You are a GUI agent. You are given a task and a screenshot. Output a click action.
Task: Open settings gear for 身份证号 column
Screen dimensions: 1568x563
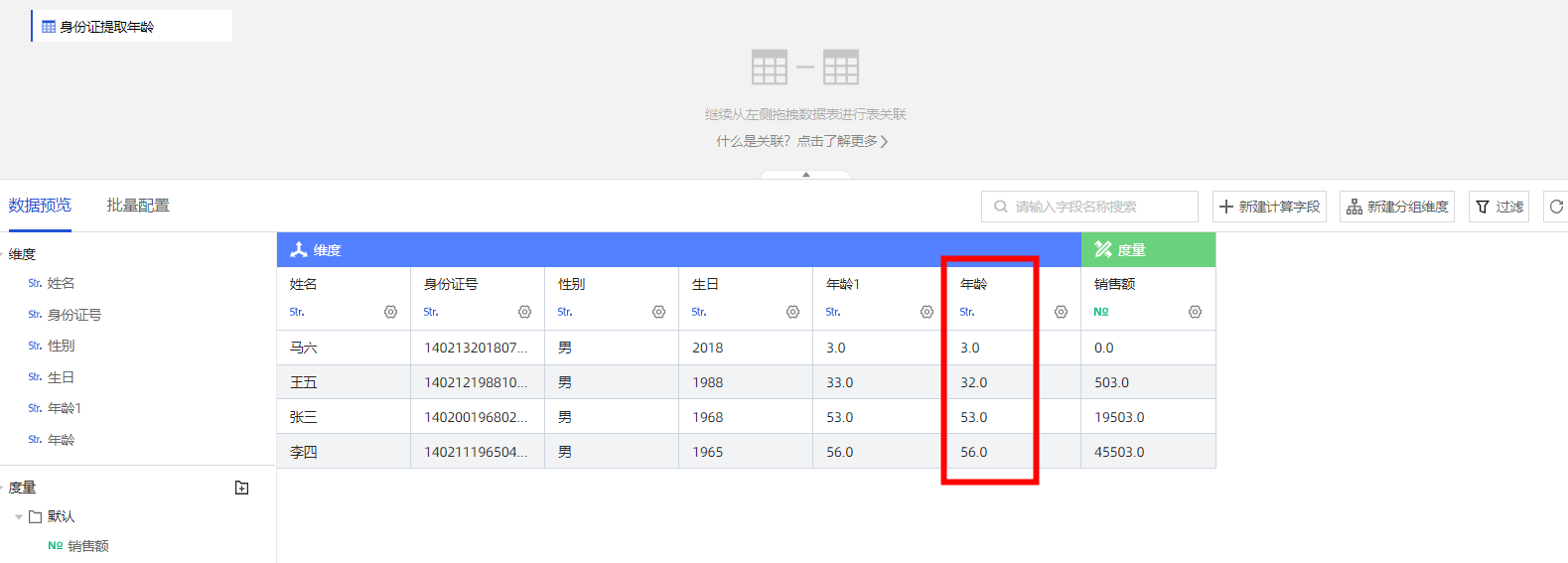tap(524, 312)
